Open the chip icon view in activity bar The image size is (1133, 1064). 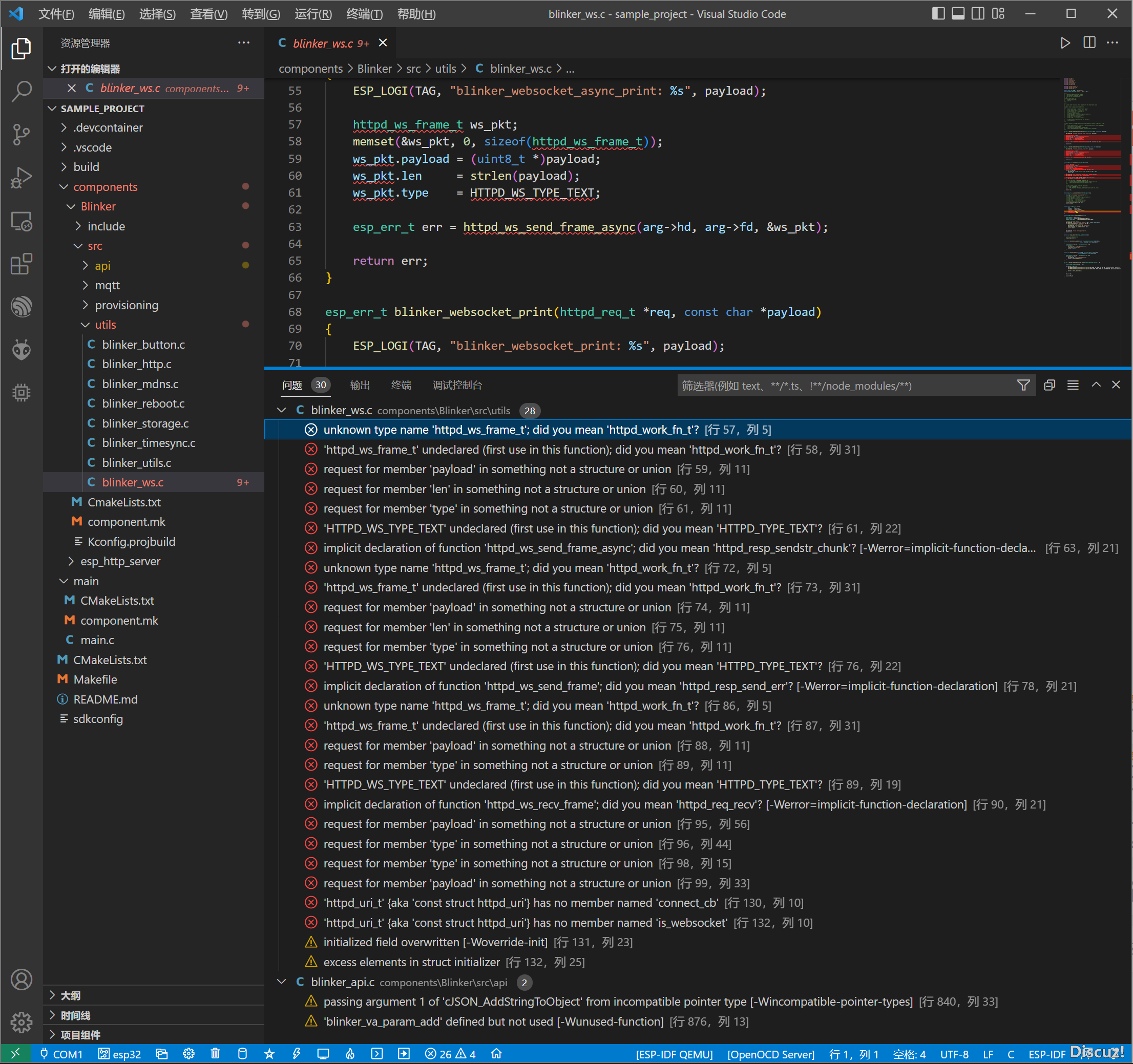pyautogui.click(x=21, y=392)
